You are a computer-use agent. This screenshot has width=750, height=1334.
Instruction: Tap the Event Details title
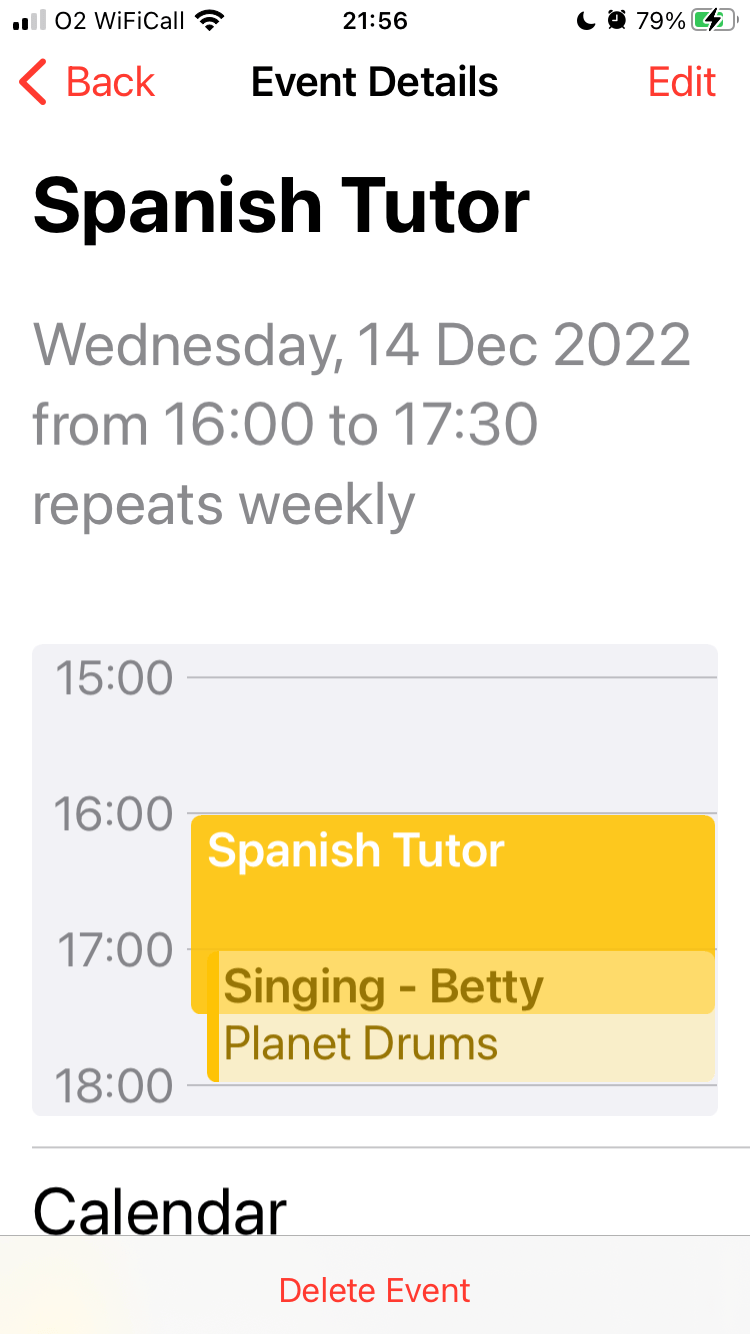click(375, 82)
